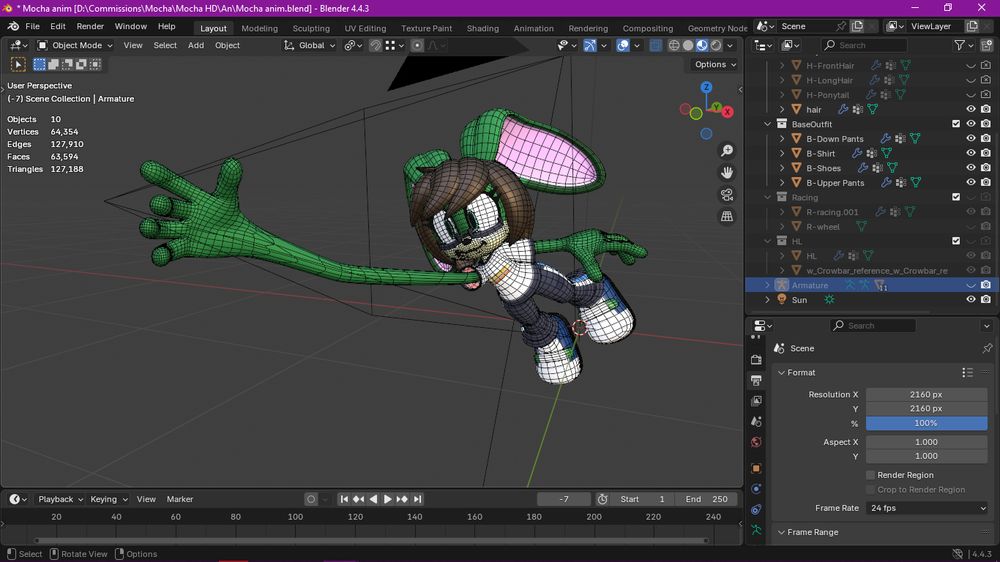Screen dimensions: 1000x562
Task: Click the resolution percentage 100% slider
Action: click(x=926, y=423)
